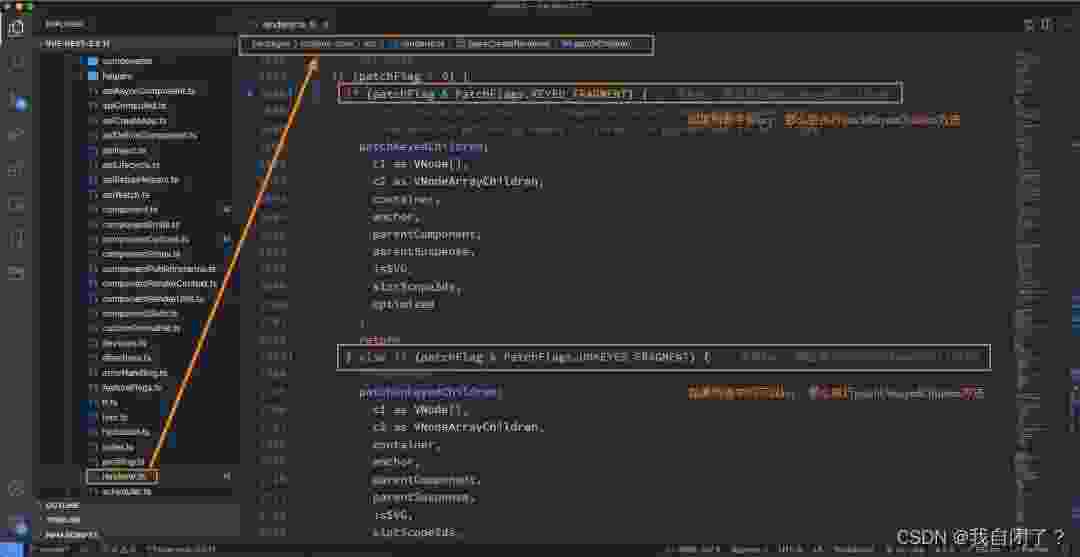Click patchUnkeyedChildren call in code
1080x557 pixels.
click(429, 392)
